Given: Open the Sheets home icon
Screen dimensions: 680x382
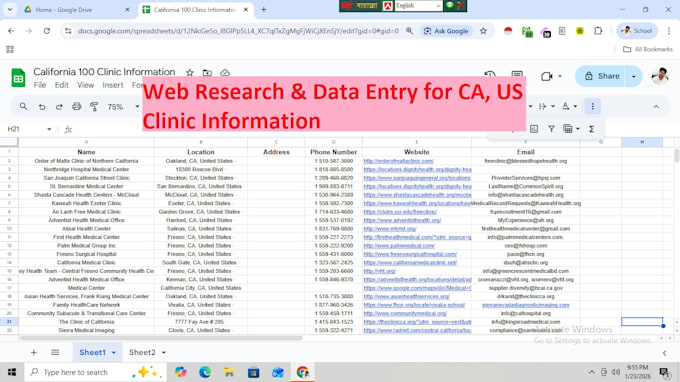Looking at the screenshot, I should pos(18,78).
